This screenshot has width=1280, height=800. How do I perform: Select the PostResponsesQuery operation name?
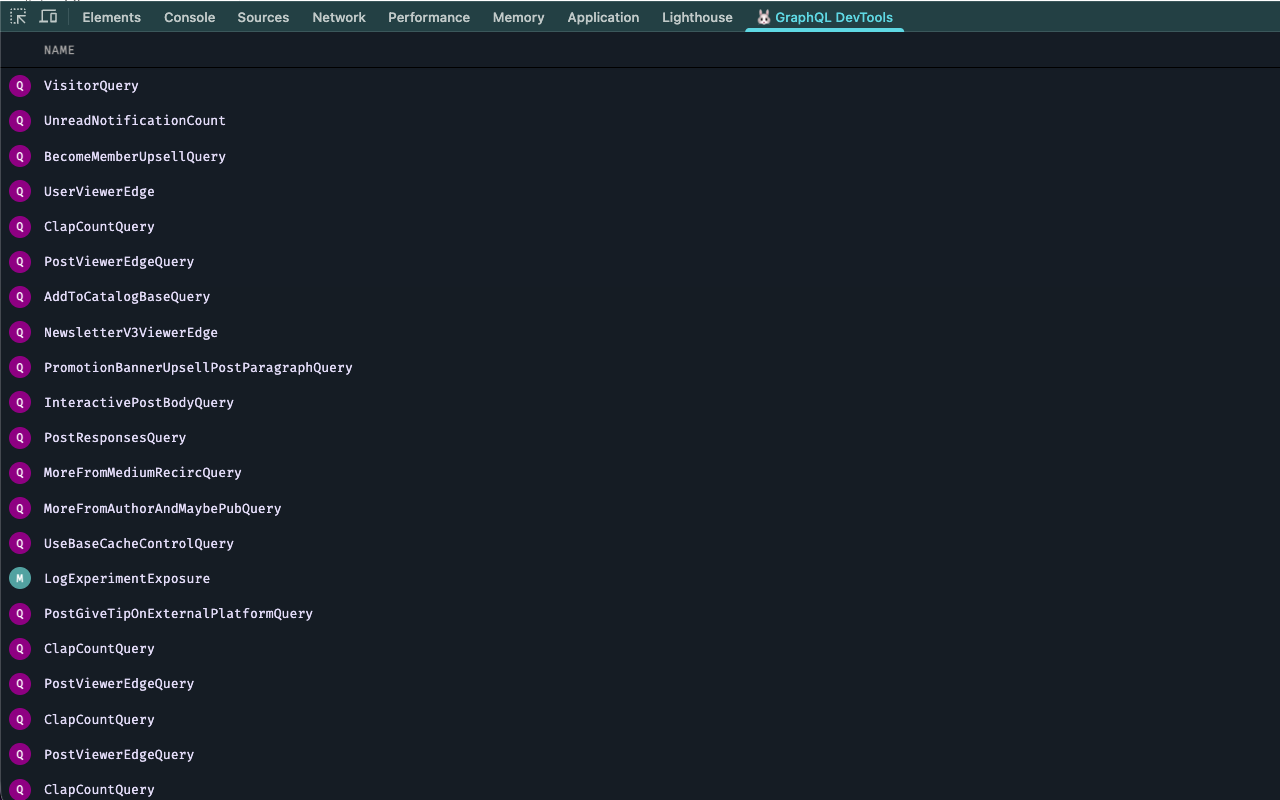coord(115,437)
